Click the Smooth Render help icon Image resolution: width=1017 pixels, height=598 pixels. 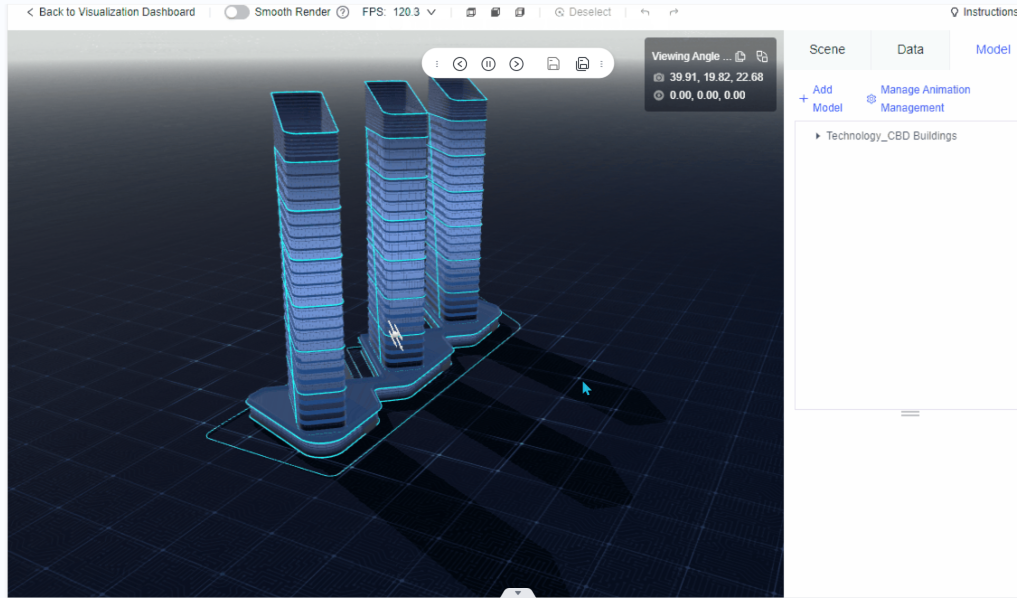click(x=343, y=12)
